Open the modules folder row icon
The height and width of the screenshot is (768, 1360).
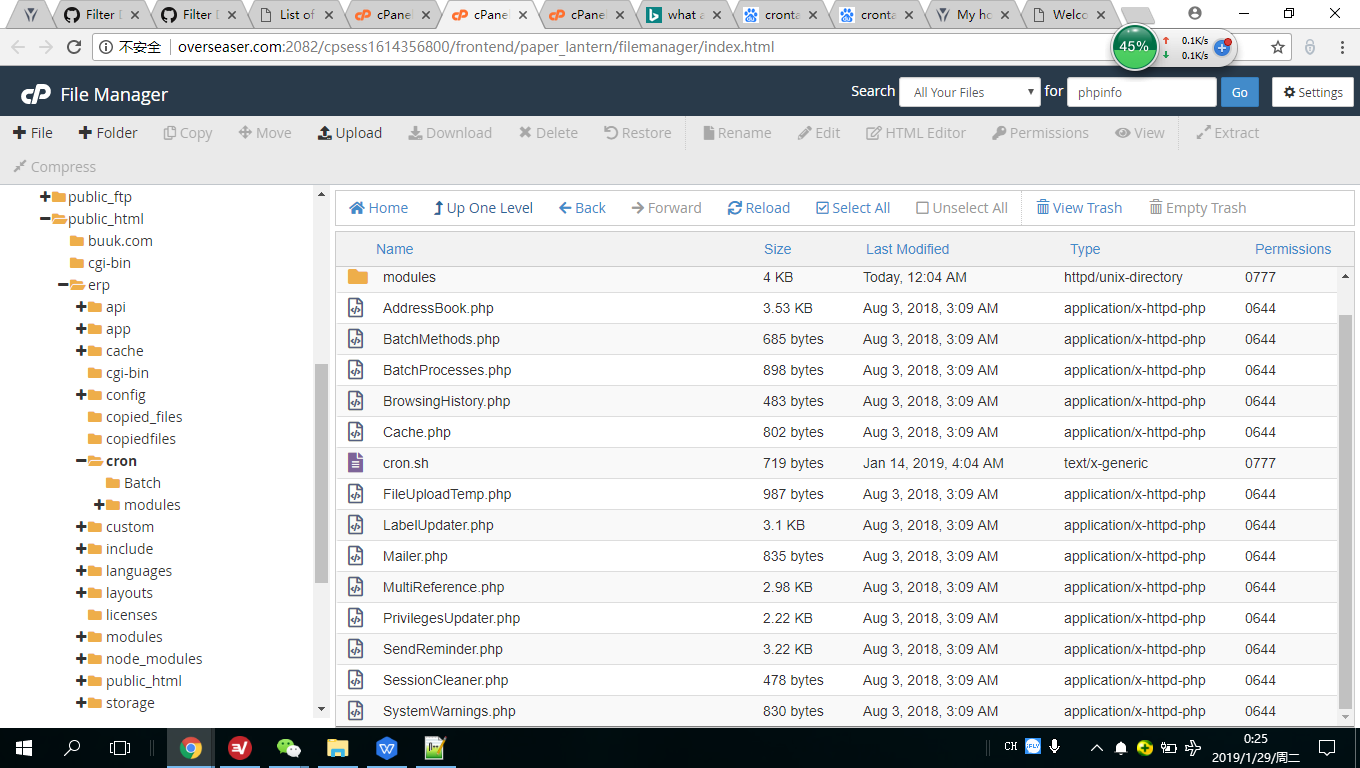click(358, 277)
